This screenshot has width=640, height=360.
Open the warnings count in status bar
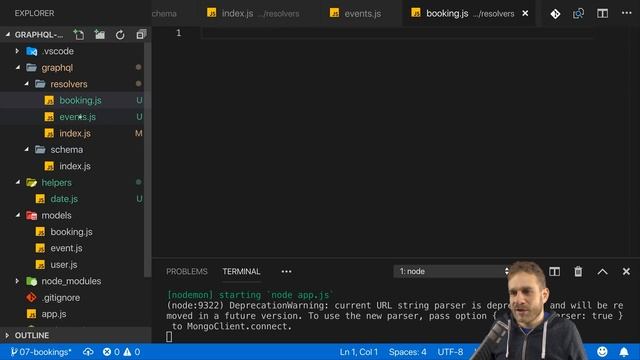click(x=131, y=352)
